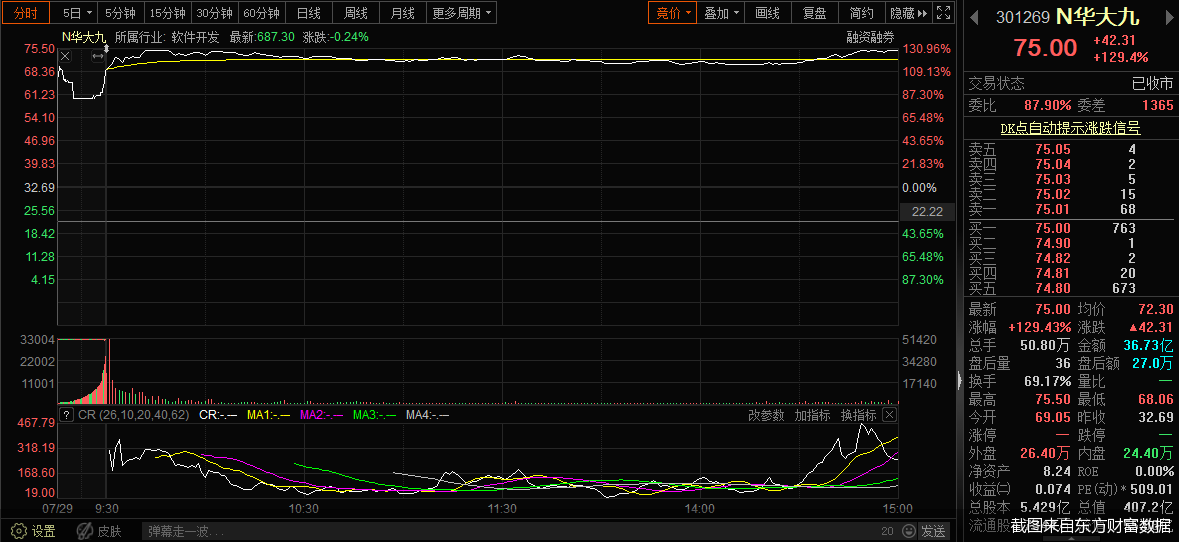Open the 更多周期 dropdown
The height and width of the screenshot is (542, 1179).
click(x=463, y=13)
